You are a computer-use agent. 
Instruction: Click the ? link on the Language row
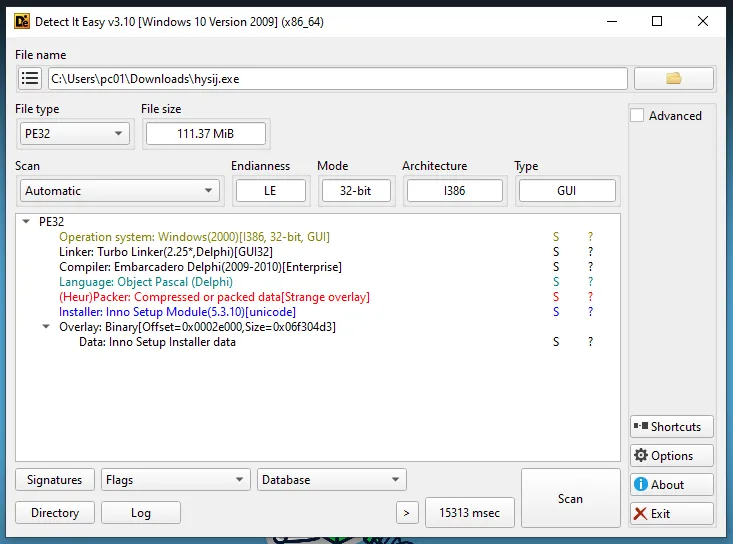tap(590, 282)
